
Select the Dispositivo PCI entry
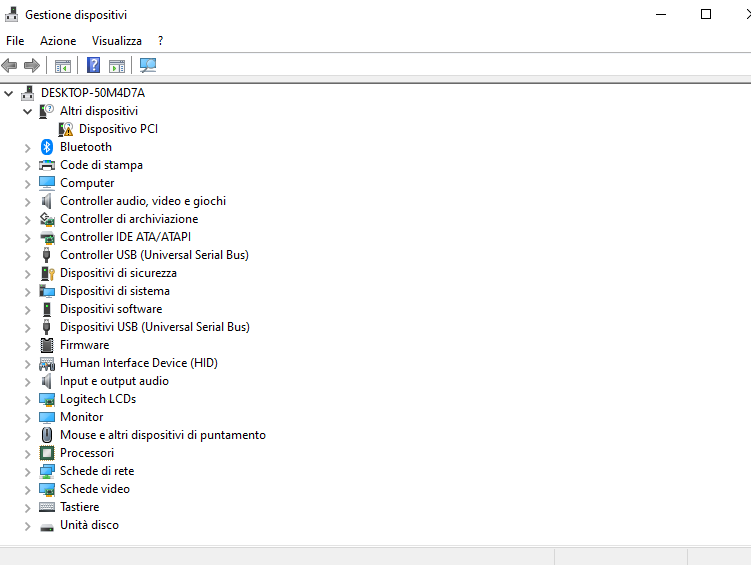[x=118, y=129]
